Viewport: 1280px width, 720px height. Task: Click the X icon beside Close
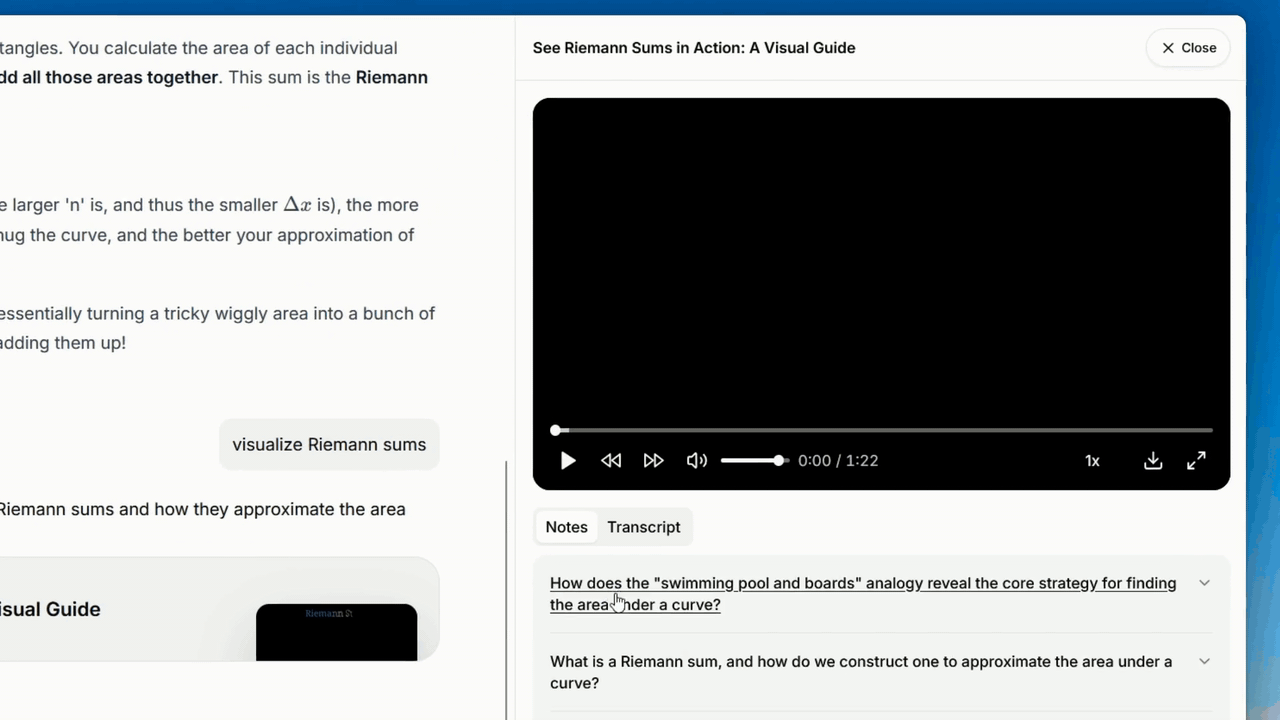pyautogui.click(x=1168, y=48)
